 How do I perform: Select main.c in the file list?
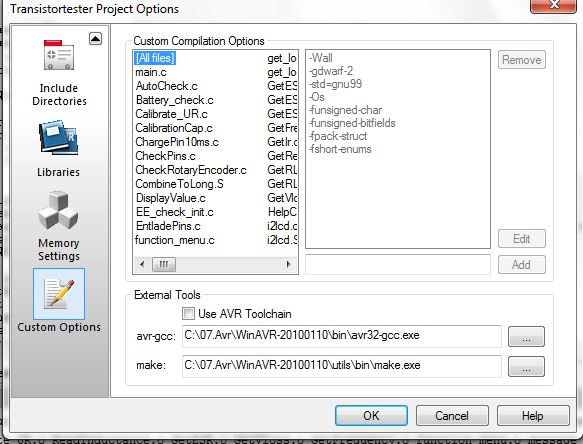tap(151, 72)
